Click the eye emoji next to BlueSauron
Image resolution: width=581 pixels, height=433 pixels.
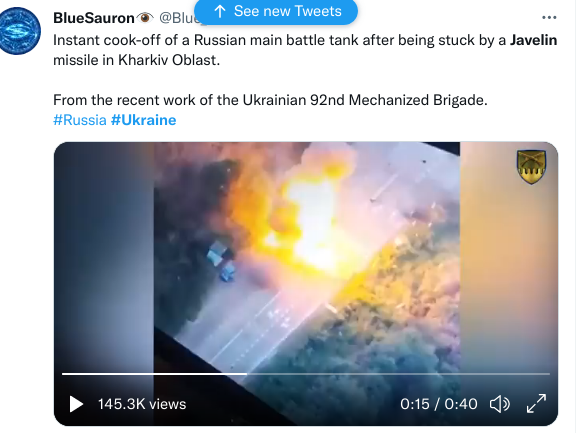pos(145,17)
